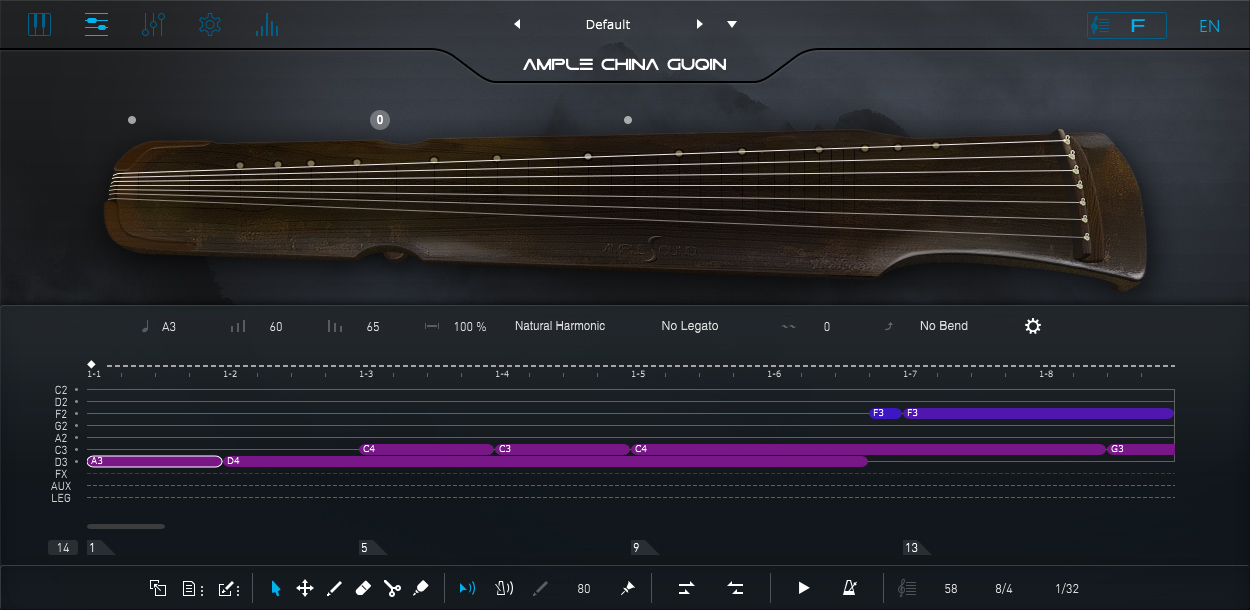Open the tab editor sliders icon
Screen dimensions: 1250x610
(x=97, y=24)
